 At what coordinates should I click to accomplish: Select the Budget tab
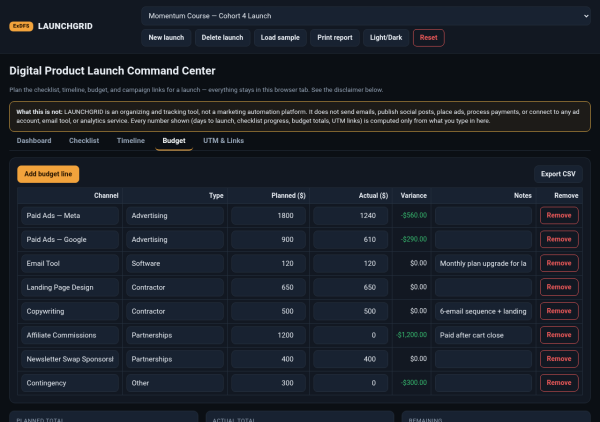[x=174, y=141]
